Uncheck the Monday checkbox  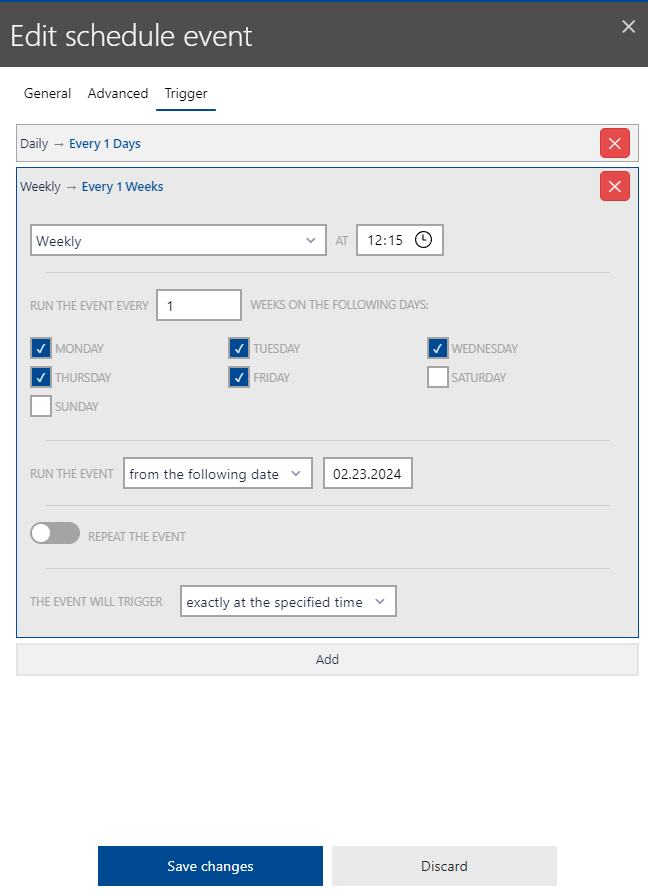click(41, 348)
